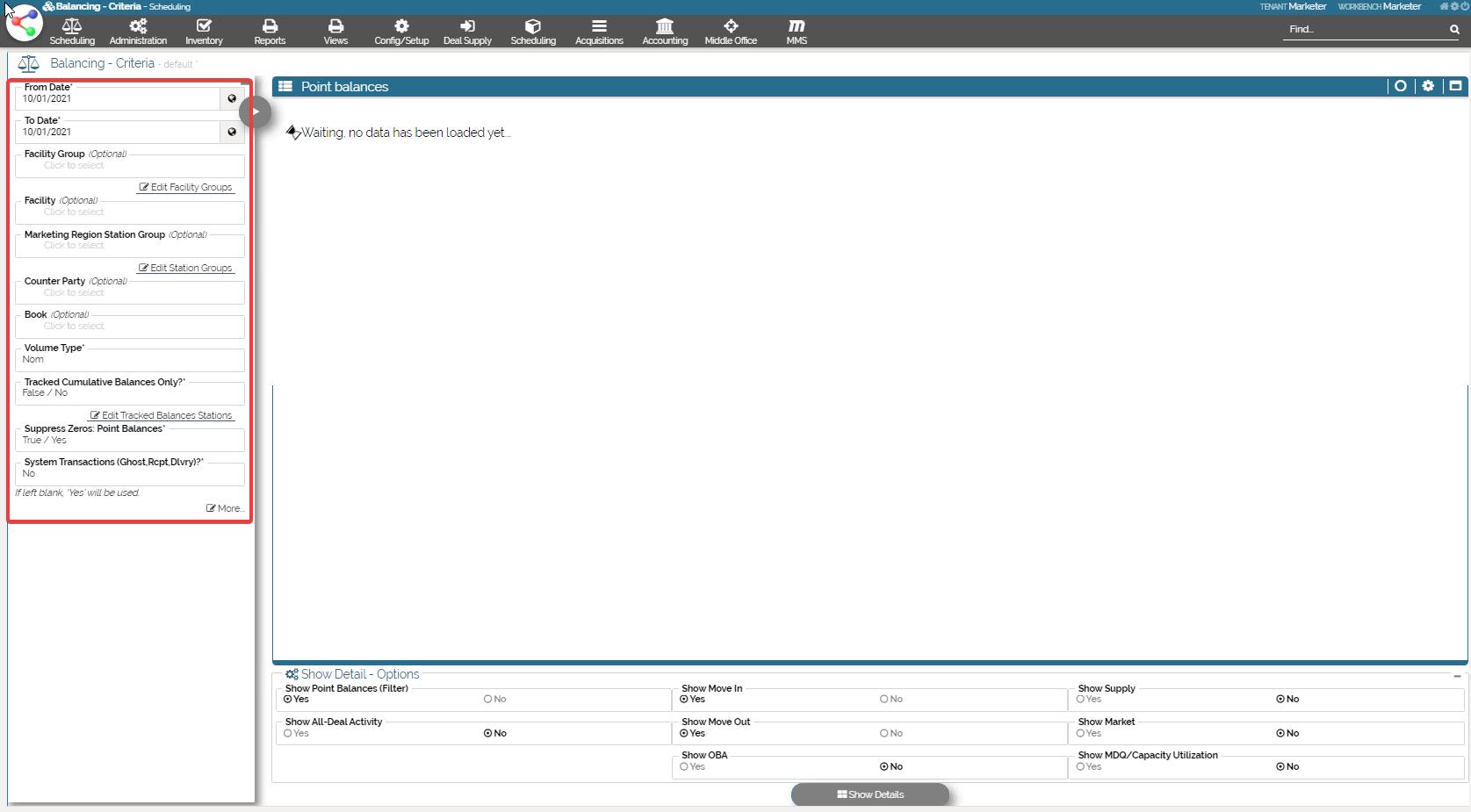The image size is (1471, 812).
Task: Select No for Show Point Balances (Filter)
Action: coord(488,700)
